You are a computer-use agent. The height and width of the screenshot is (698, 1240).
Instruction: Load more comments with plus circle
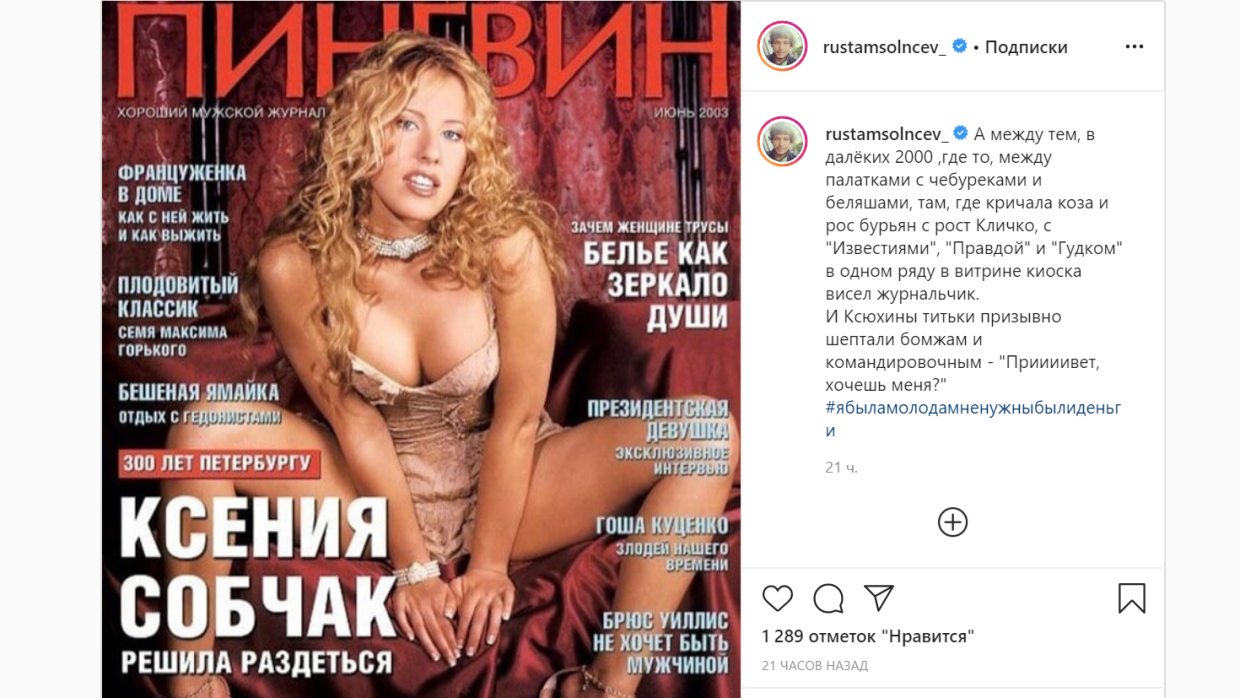[952, 522]
